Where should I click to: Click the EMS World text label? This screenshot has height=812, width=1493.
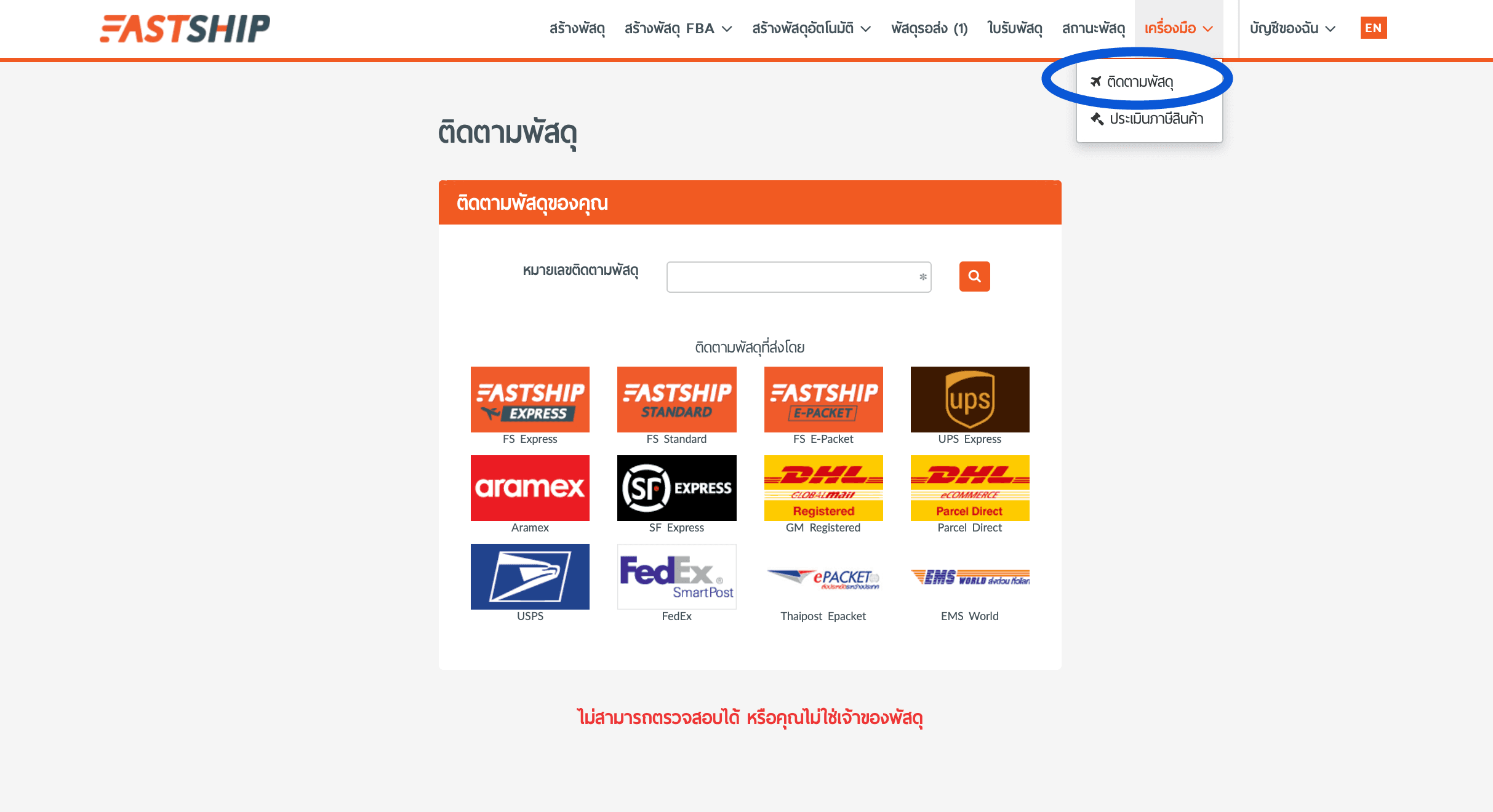(x=970, y=616)
